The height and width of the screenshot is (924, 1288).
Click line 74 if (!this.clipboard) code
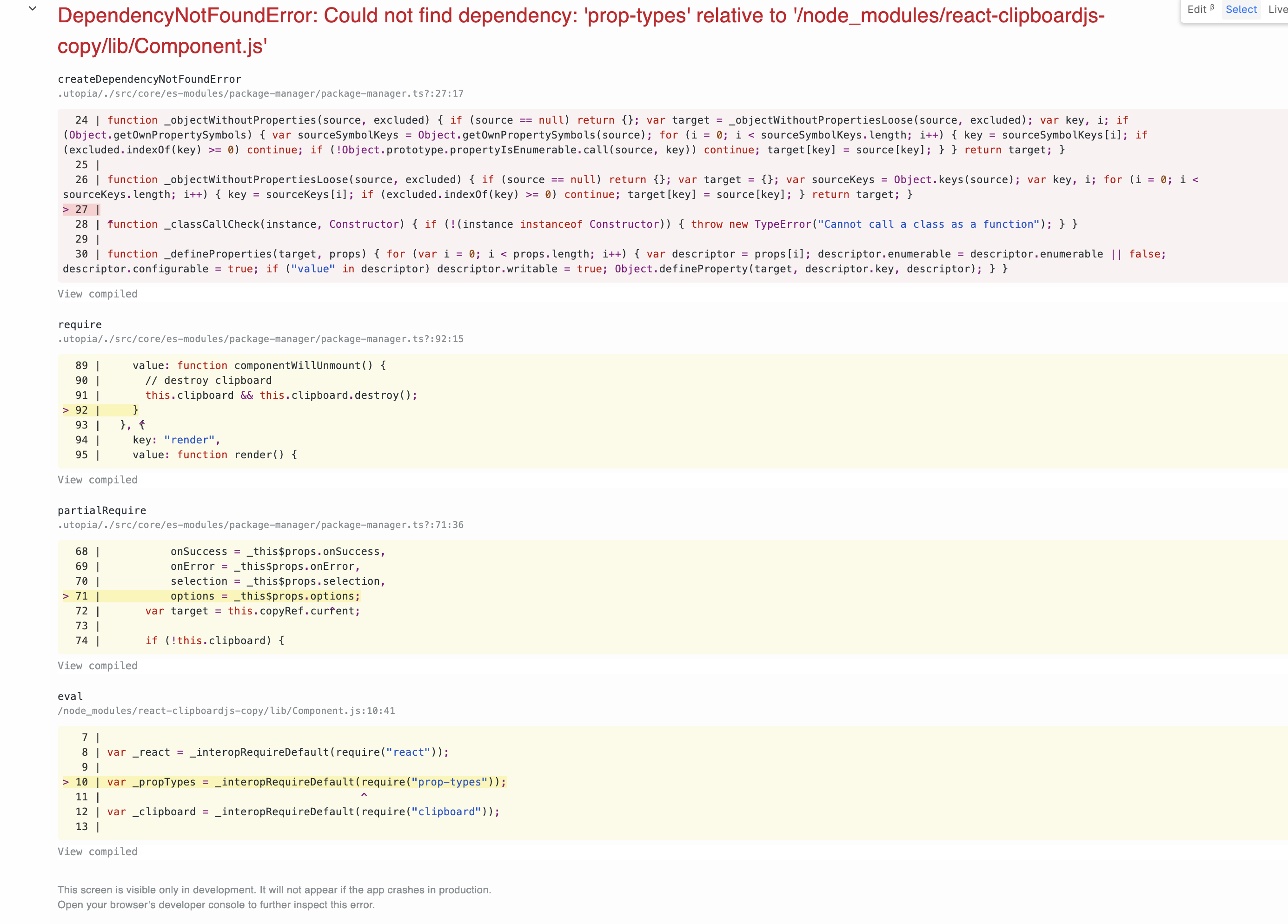215,641
